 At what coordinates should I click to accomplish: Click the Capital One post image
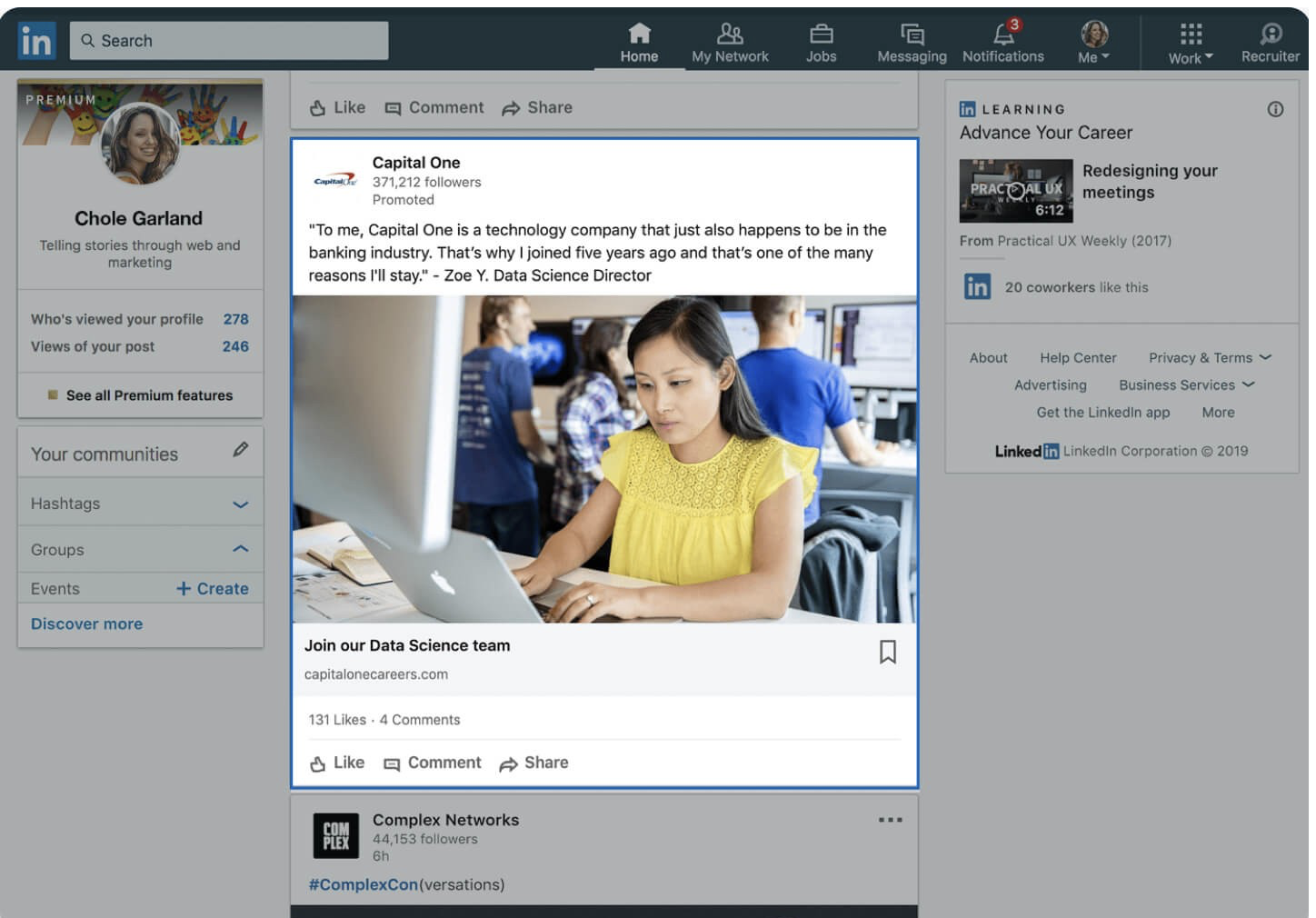(604, 459)
